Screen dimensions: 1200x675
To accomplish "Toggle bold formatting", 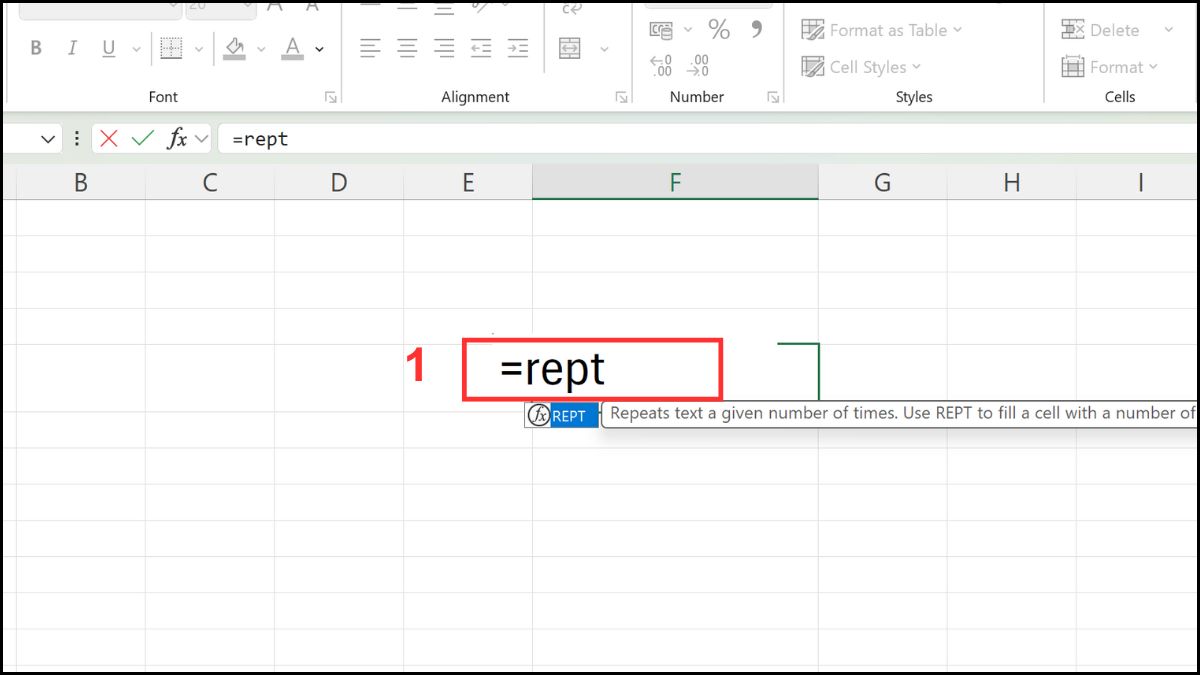I will click(35, 47).
